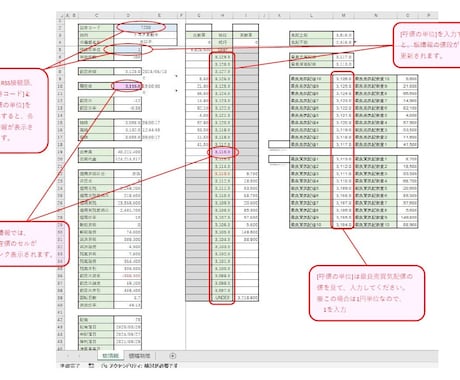This screenshot has height=380, width=460.
Task: Switch to the second inactive sheet tab
Action: coord(139,356)
